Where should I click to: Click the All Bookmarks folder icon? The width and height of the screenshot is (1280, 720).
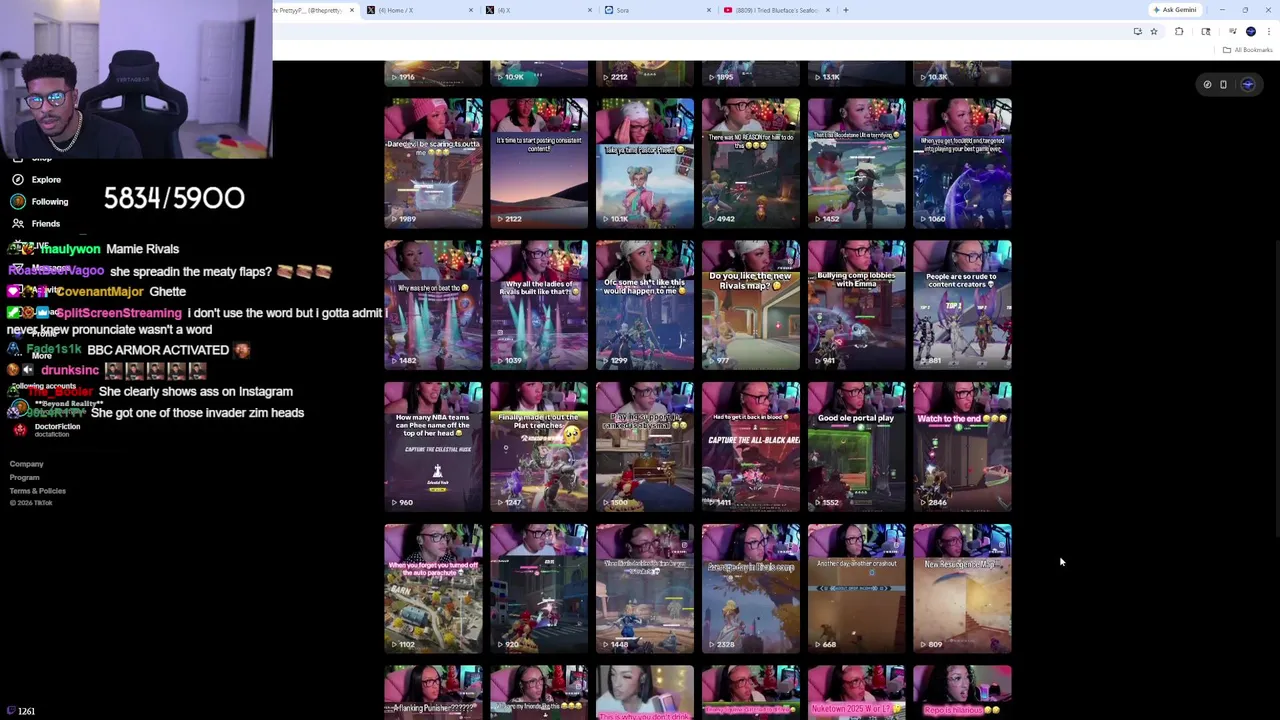[1227, 50]
